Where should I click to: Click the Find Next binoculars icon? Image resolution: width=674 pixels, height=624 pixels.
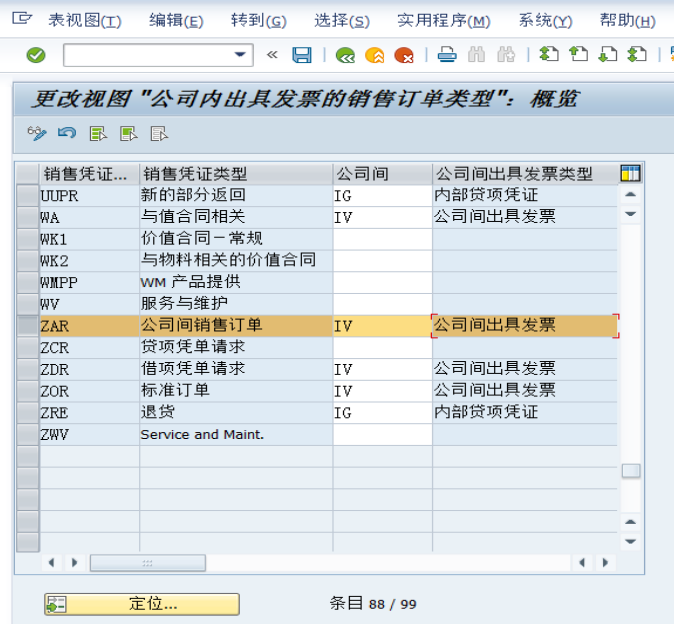tap(506, 55)
